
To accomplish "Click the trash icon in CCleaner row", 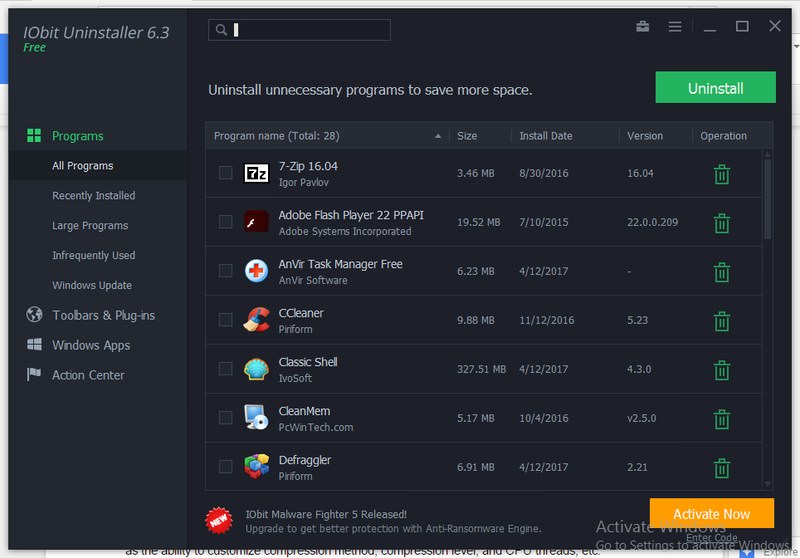I will (721, 321).
